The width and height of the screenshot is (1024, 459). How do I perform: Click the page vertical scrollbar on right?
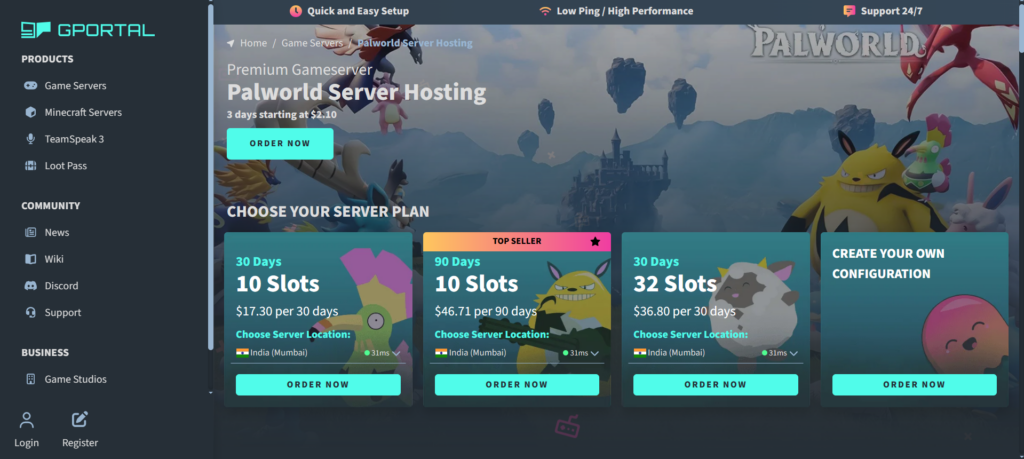click(1020, 29)
